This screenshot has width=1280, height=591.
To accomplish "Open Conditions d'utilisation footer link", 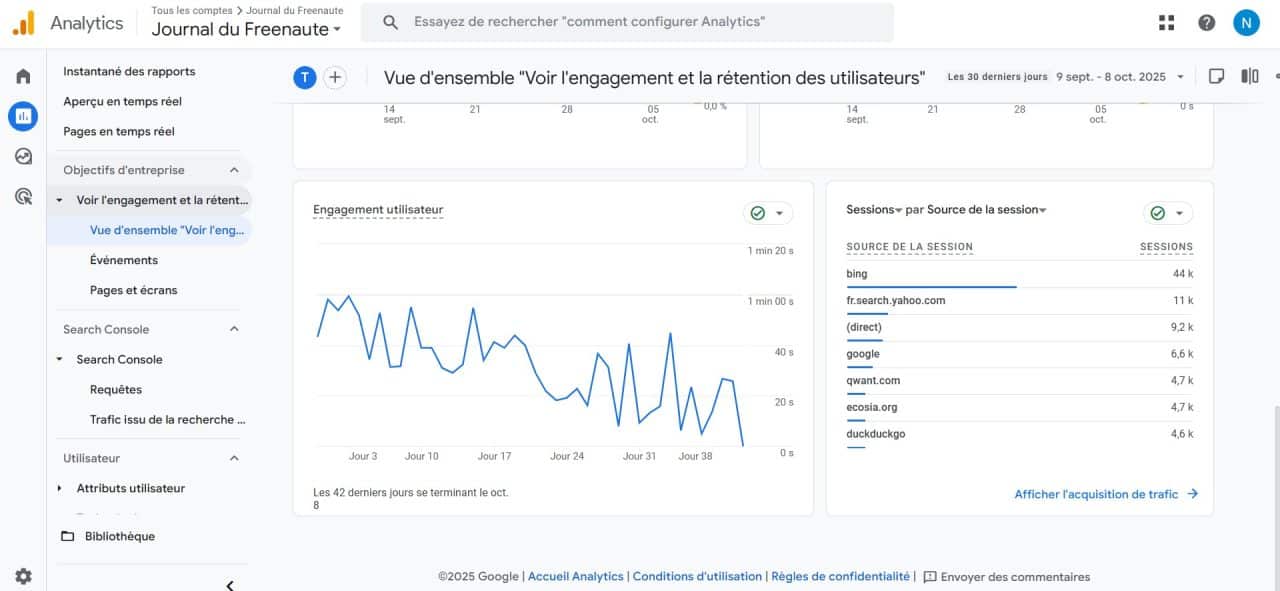I will point(697,576).
